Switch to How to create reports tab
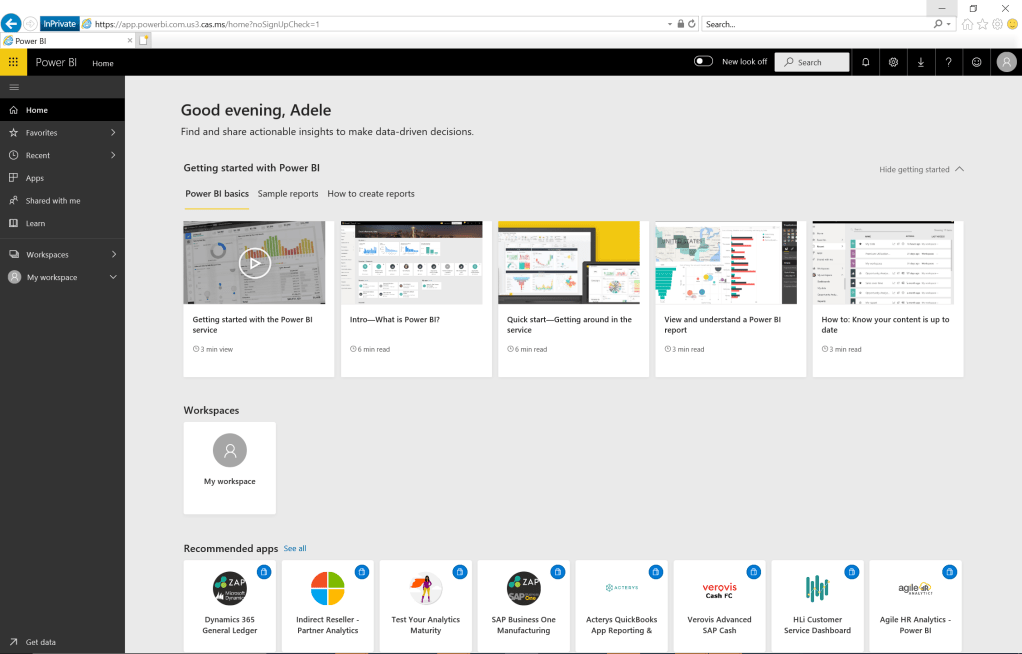This screenshot has height=654, width=1022. click(x=370, y=194)
